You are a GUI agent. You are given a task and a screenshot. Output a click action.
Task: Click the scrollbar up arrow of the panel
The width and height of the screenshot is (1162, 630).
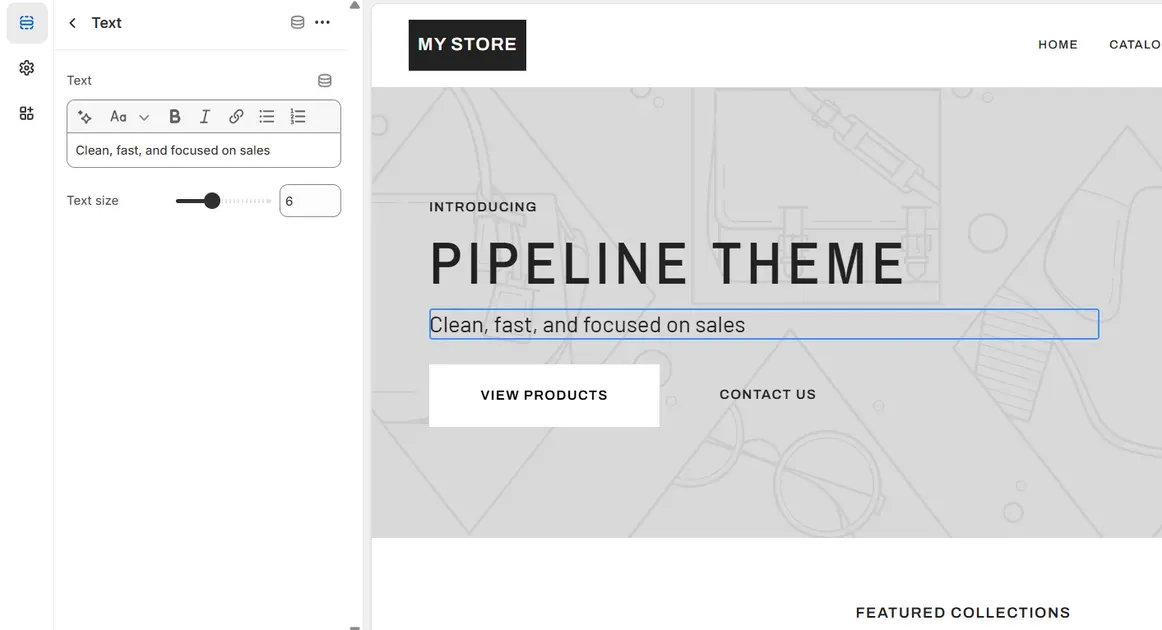pos(355,5)
